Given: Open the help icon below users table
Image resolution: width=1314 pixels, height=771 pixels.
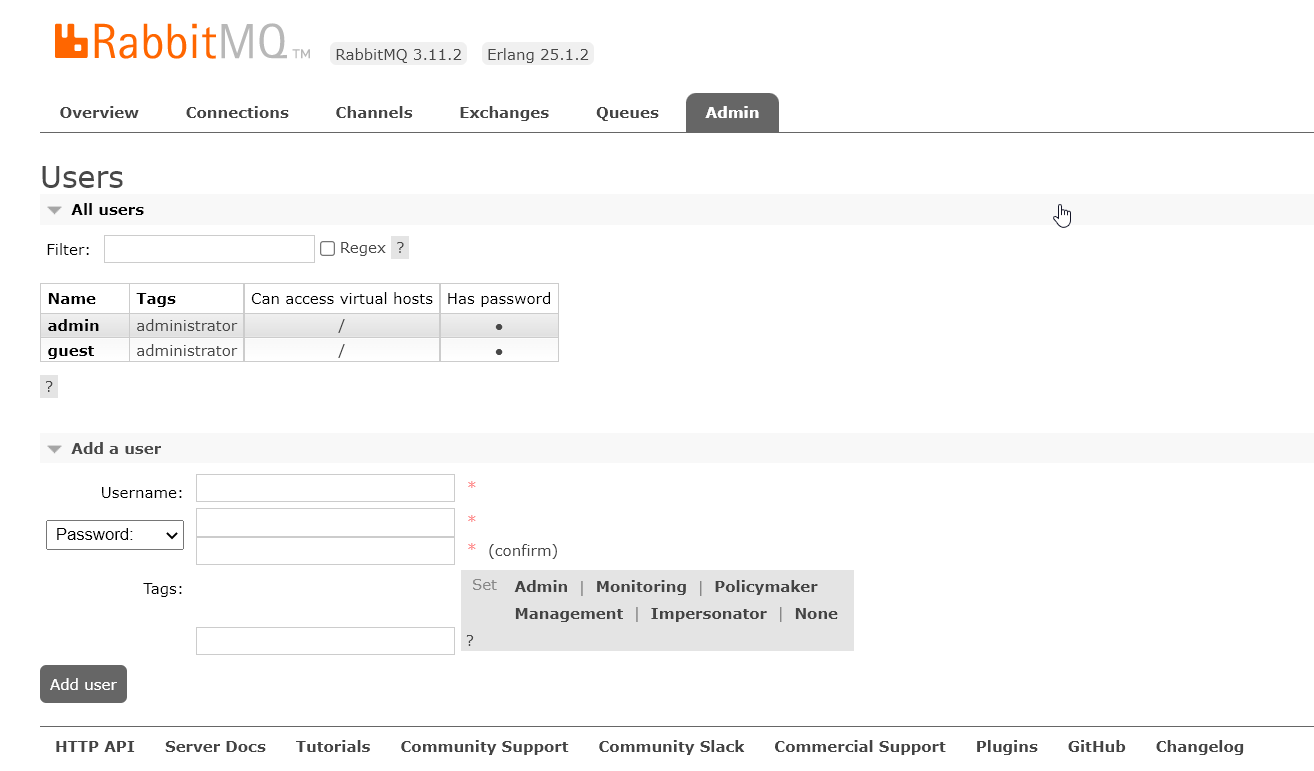Looking at the screenshot, I should (x=49, y=387).
